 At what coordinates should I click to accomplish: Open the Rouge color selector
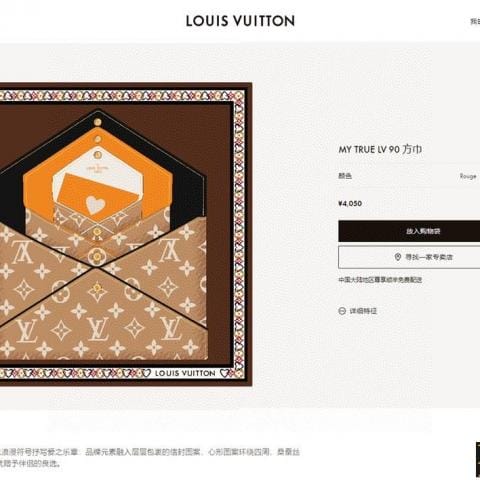[468, 176]
